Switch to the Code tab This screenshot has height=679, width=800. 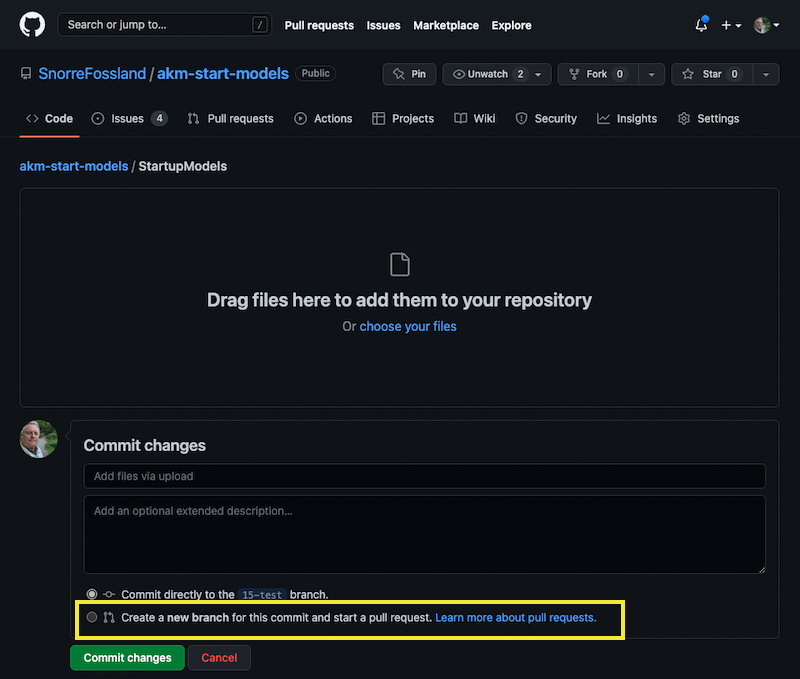[49, 119]
